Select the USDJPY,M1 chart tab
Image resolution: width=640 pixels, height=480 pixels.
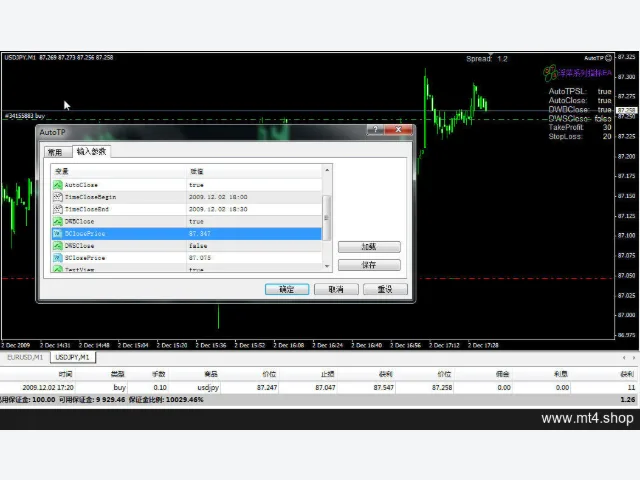point(72,357)
